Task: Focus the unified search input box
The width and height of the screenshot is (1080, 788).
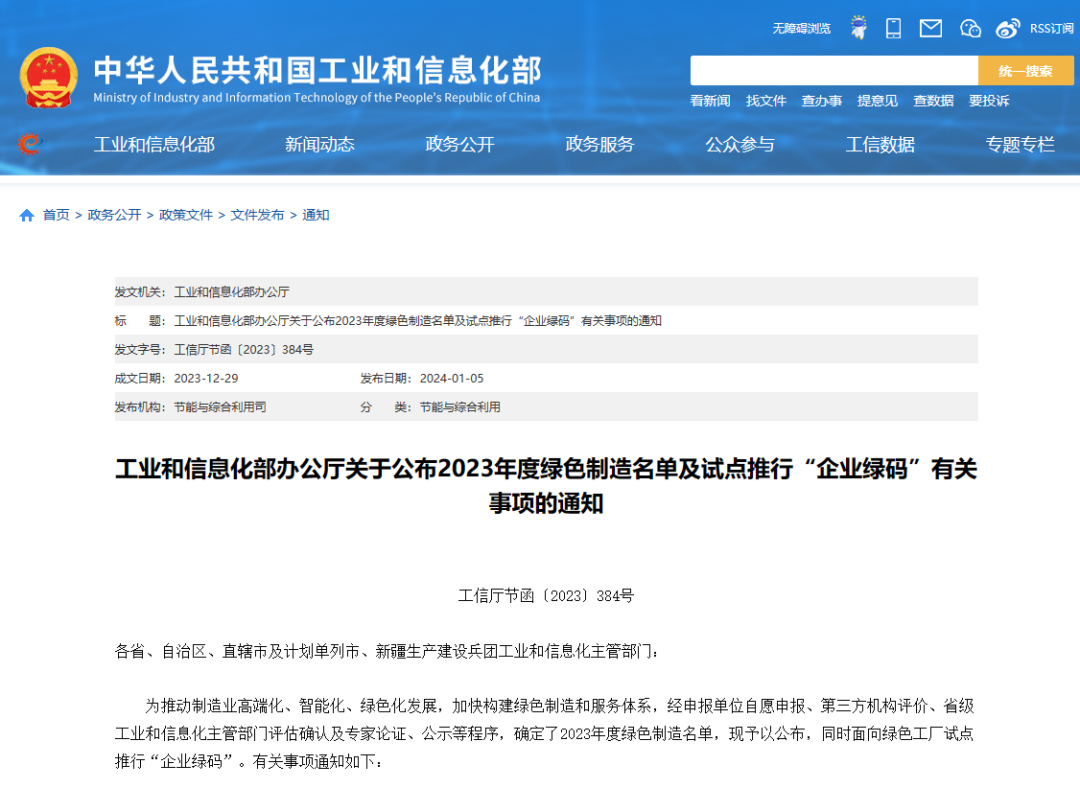Action: click(x=834, y=70)
